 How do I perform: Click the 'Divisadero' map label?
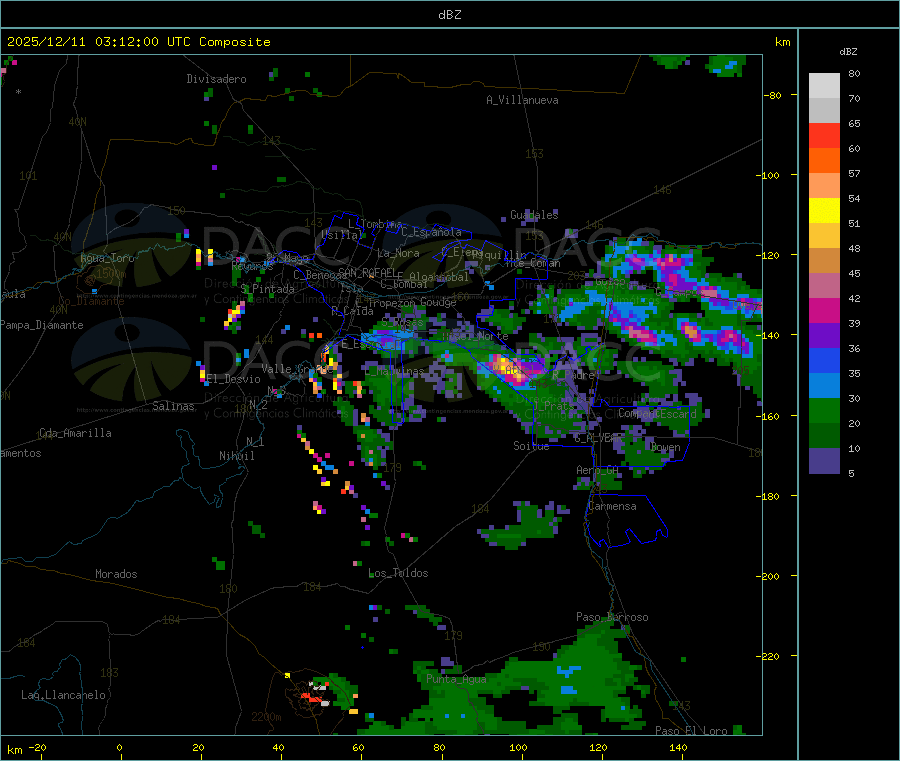coord(216,79)
